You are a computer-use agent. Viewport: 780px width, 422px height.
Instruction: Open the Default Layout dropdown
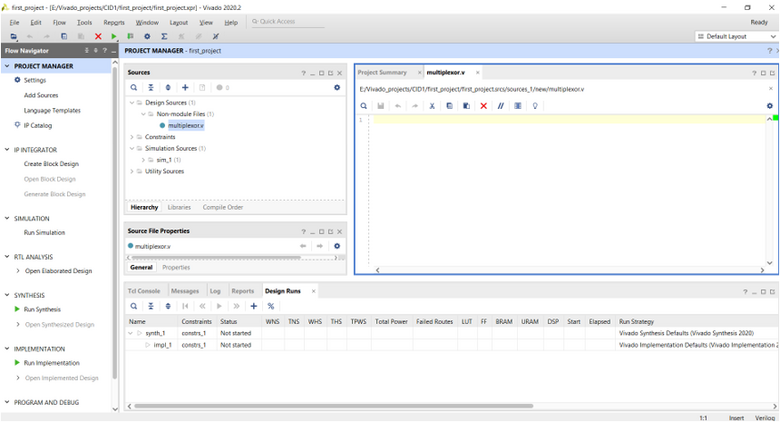(736, 36)
